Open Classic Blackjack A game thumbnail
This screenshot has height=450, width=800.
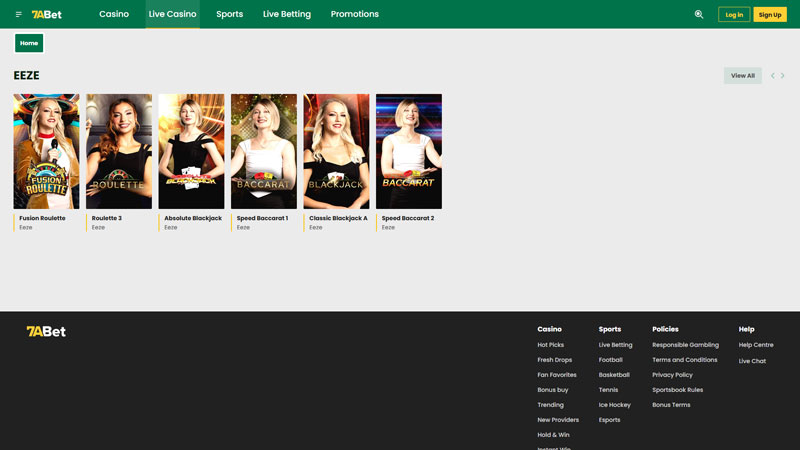(336, 151)
